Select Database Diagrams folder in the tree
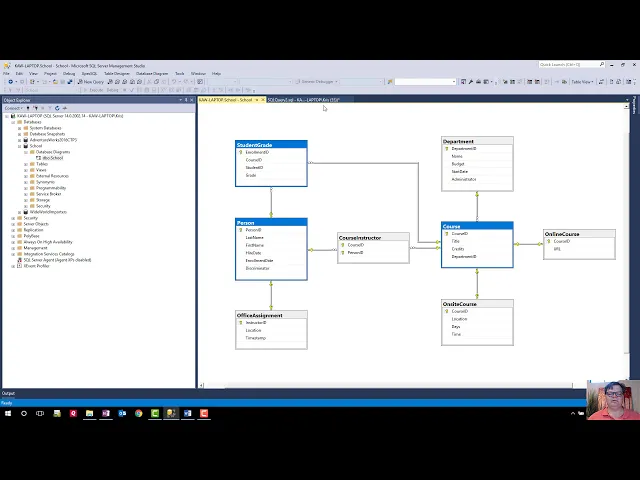The image size is (640, 480). pos(53,152)
